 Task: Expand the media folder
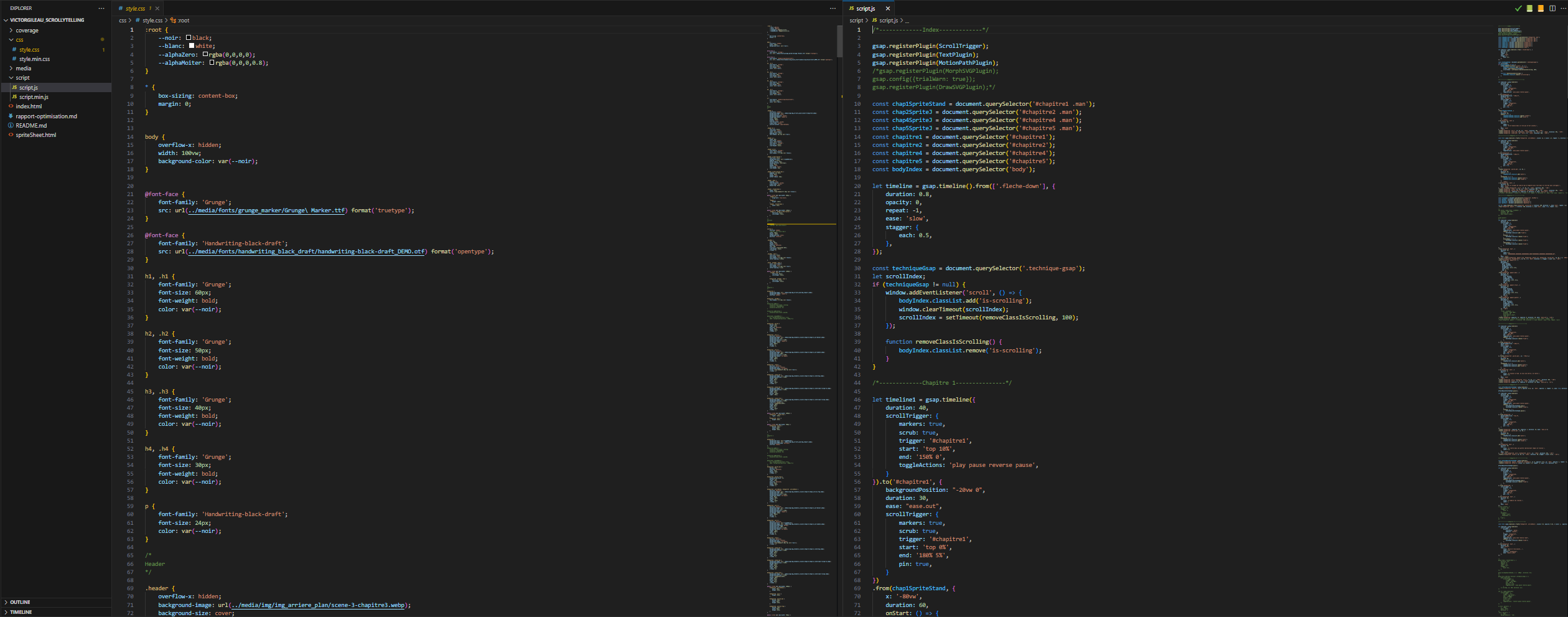(56, 68)
